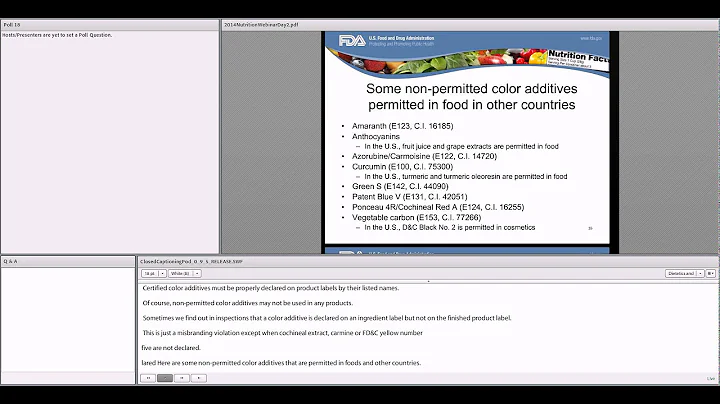
Task: Select the Q & A pod title
Action: coord(10,261)
